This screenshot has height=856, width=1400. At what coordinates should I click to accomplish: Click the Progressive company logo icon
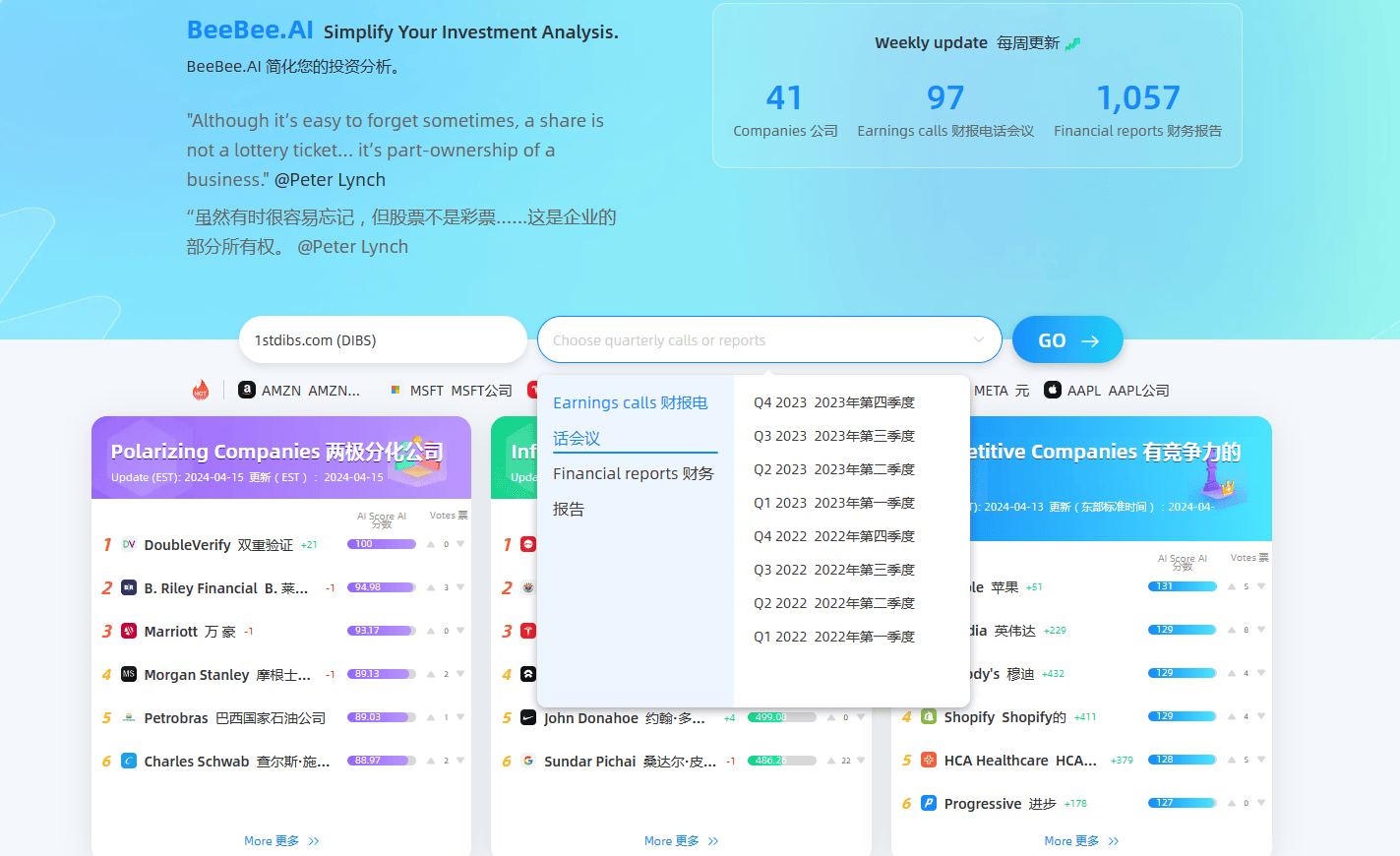click(928, 803)
